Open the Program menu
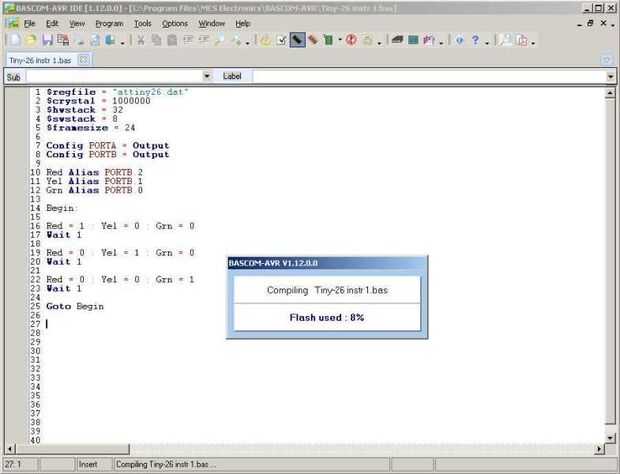 pyautogui.click(x=109, y=24)
